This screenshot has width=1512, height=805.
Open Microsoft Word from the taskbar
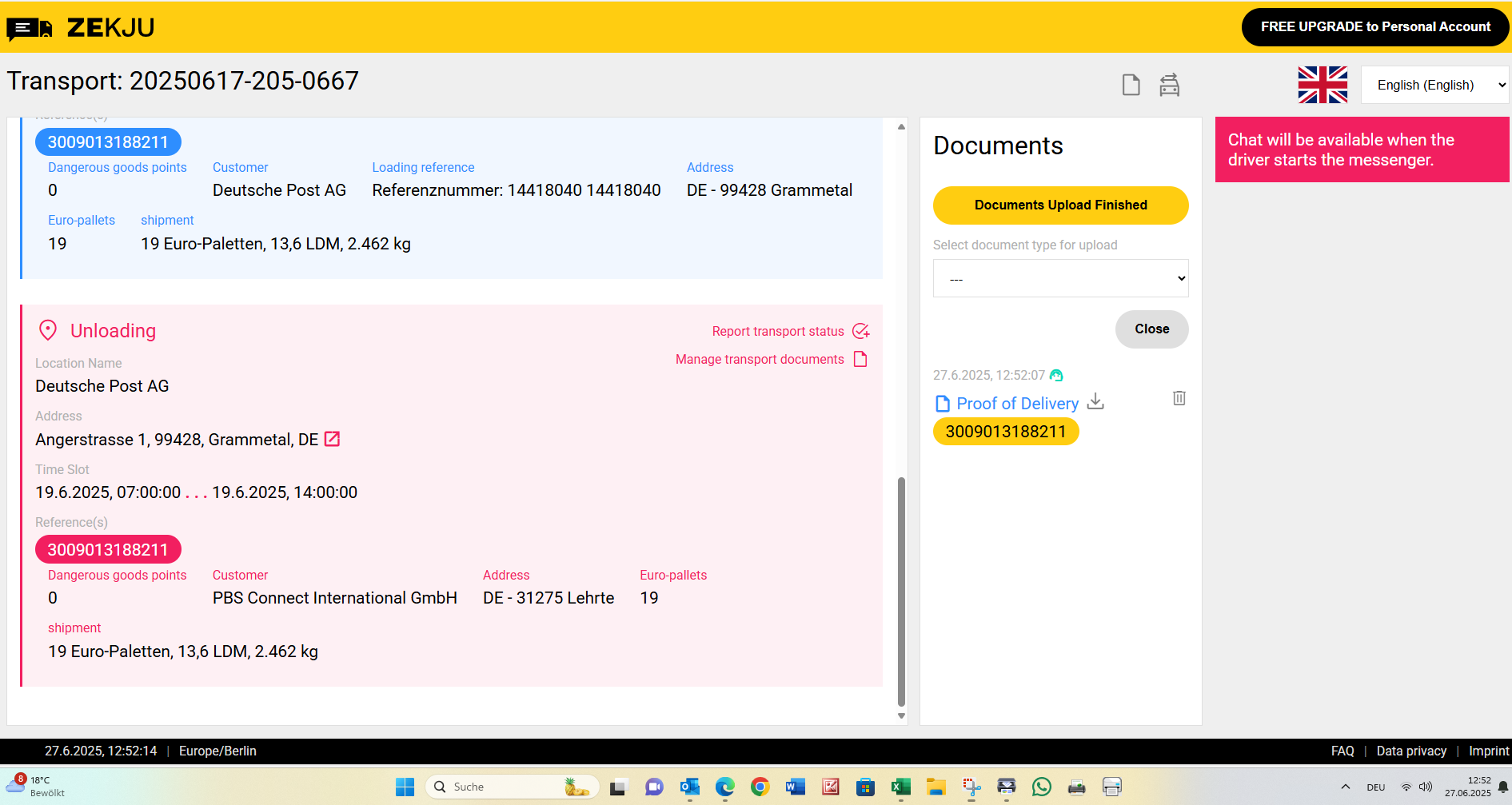(x=796, y=787)
